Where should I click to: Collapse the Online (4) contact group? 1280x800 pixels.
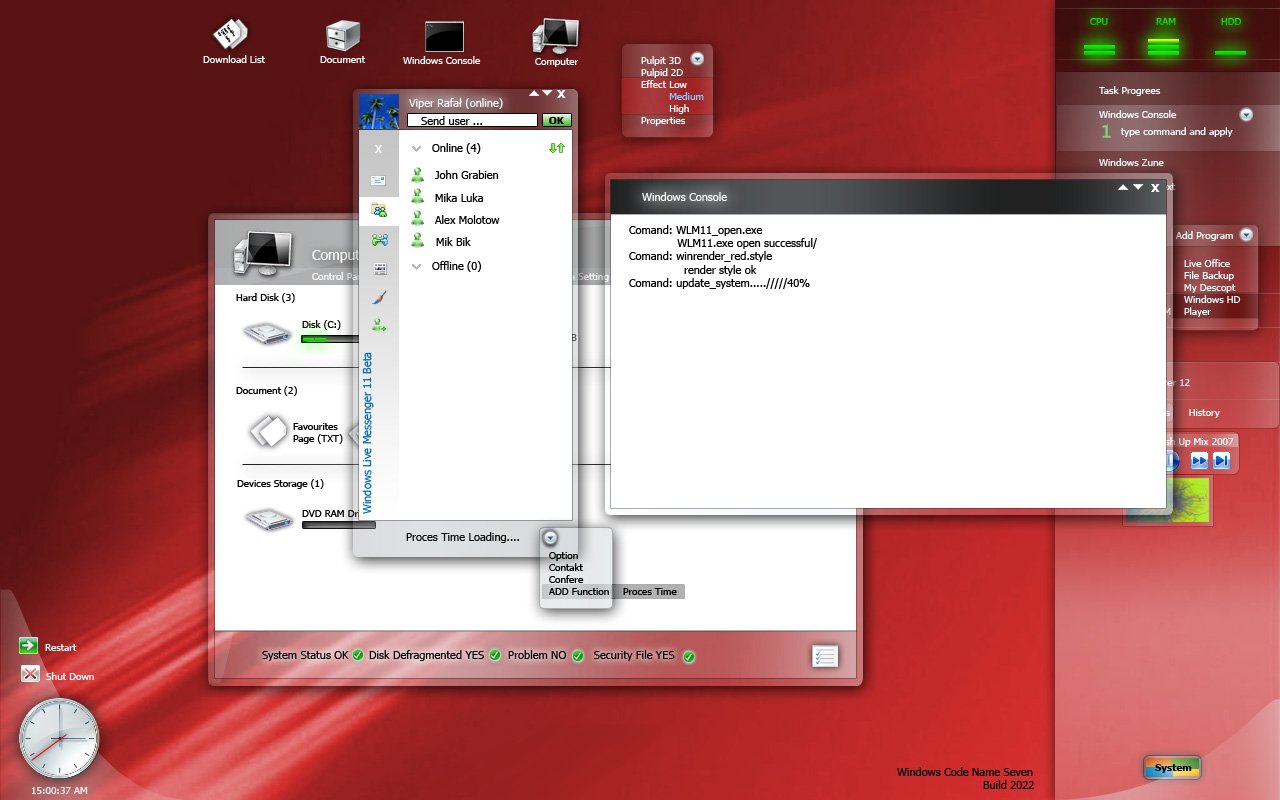[417, 148]
